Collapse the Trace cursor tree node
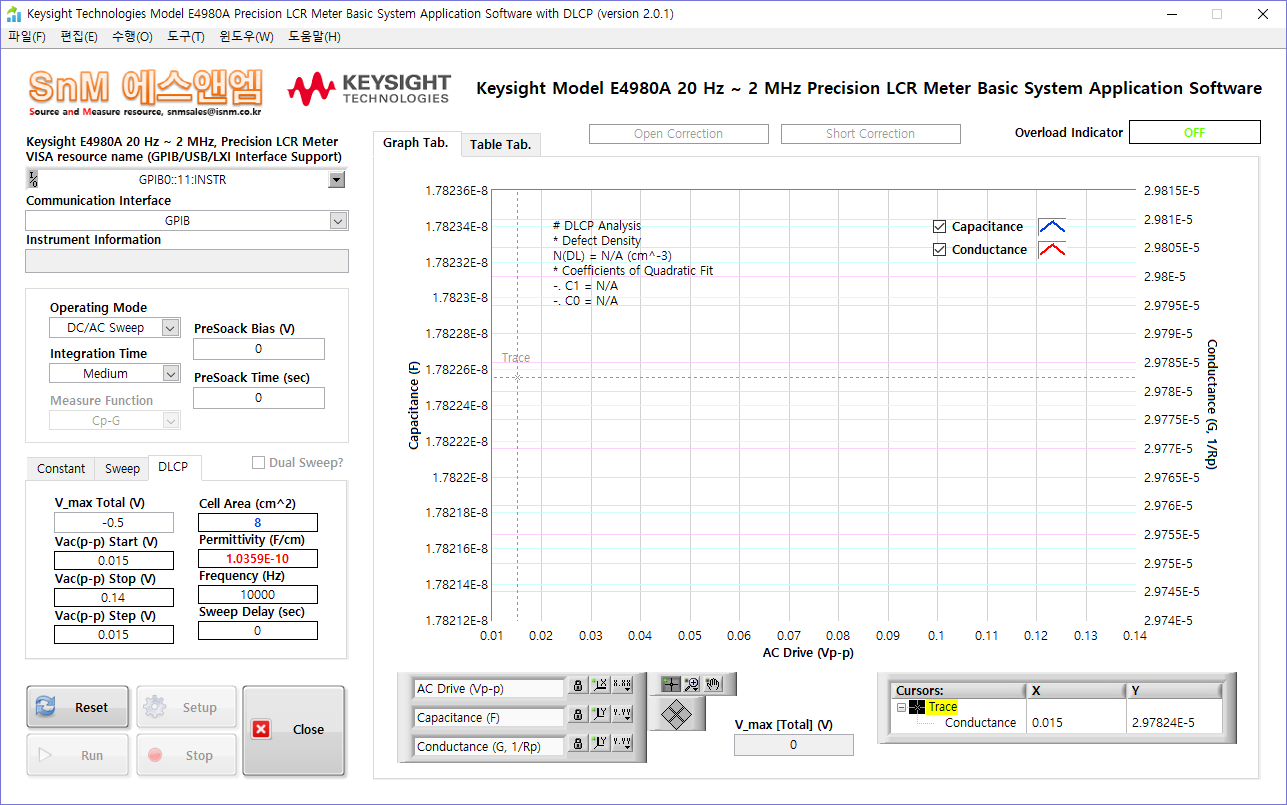Image resolution: width=1287 pixels, height=805 pixels. (901, 707)
